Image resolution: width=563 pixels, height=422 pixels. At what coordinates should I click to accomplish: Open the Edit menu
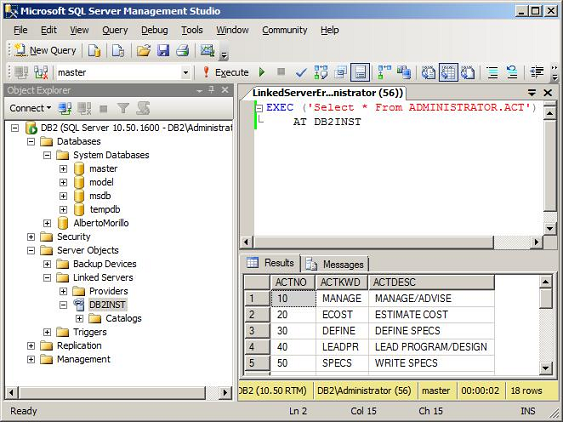(49, 30)
